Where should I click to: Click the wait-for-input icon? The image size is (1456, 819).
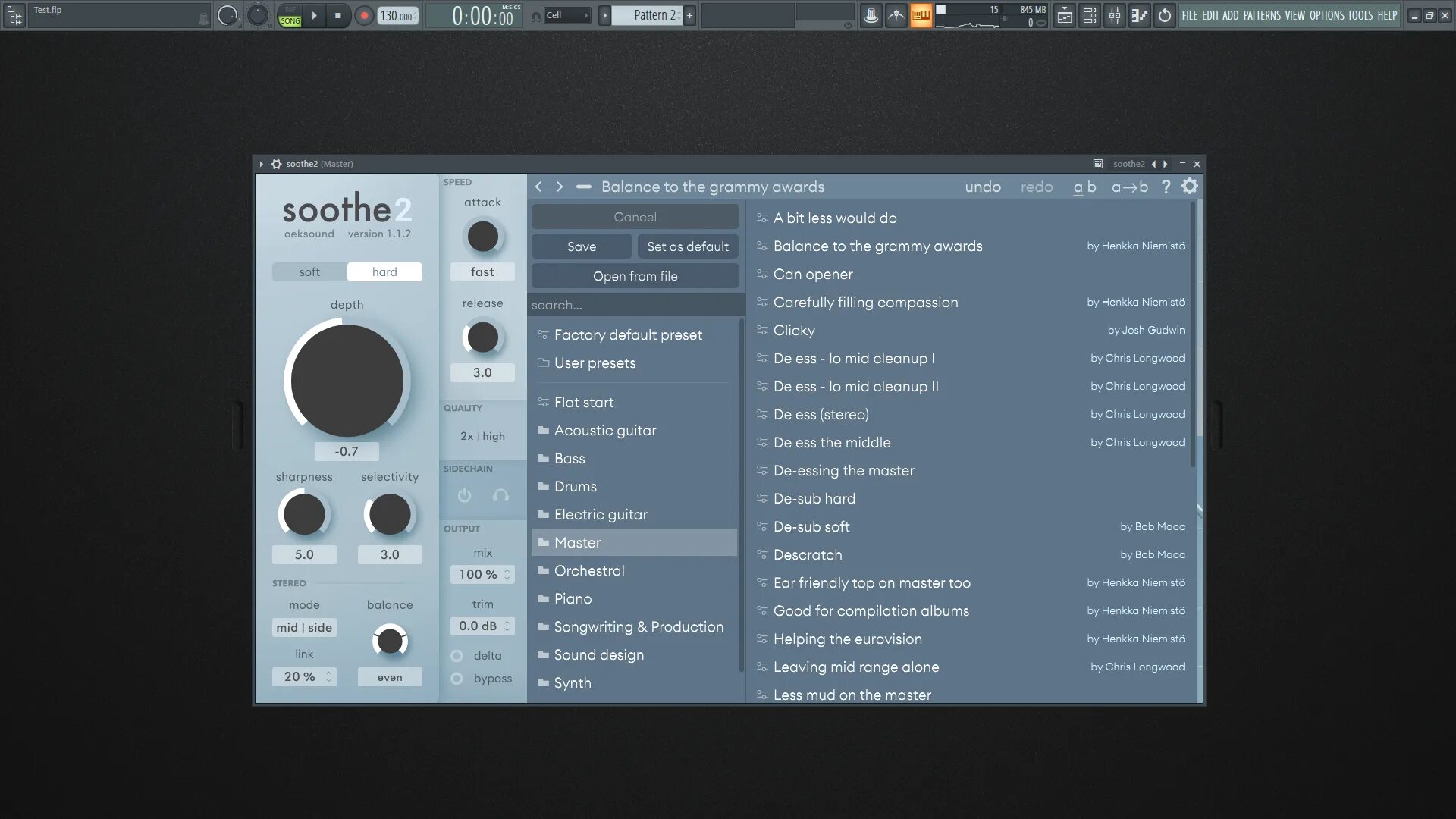pyautogui.click(x=896, y=15)
